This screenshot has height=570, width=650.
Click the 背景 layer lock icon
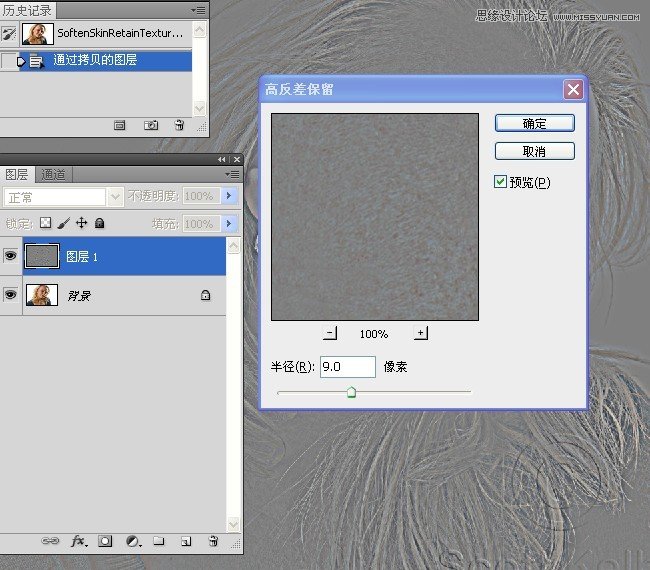pos(206,295)
